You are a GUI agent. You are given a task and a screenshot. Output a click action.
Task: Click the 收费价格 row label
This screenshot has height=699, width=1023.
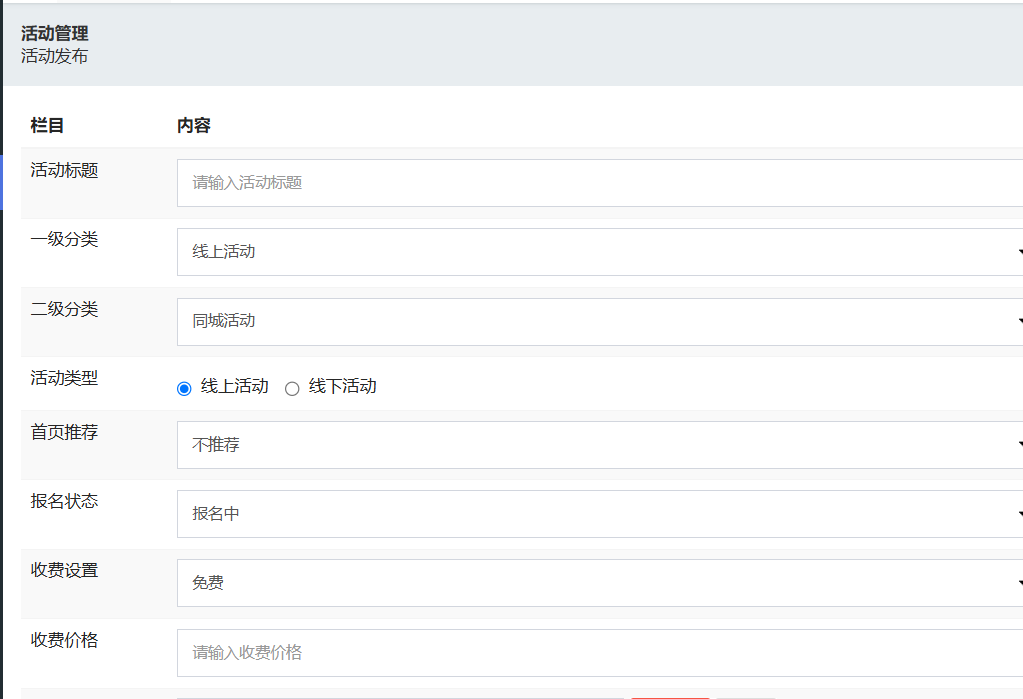(65, 641)
